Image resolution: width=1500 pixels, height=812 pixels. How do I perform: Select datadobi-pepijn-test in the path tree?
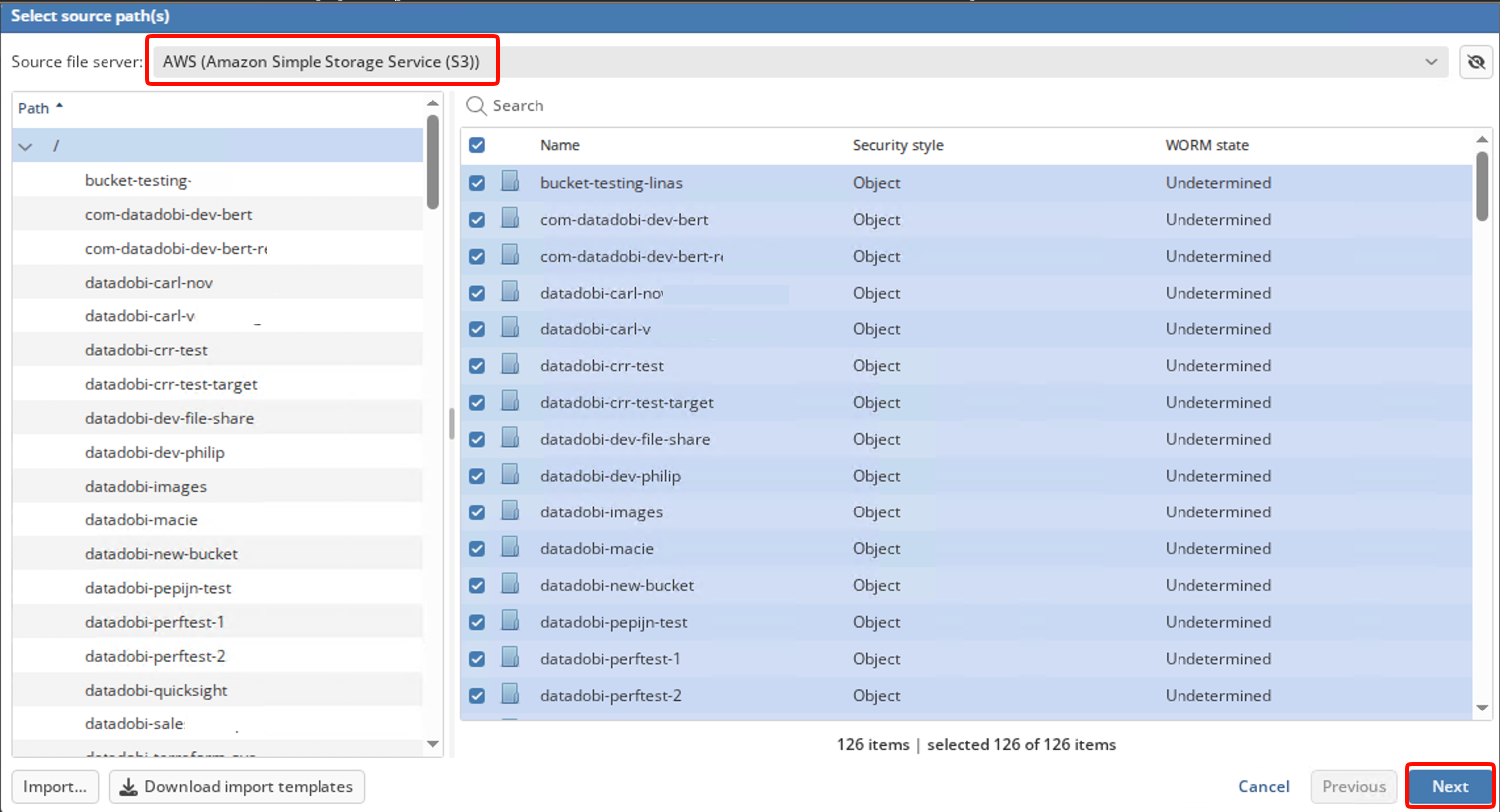[158, 588]
